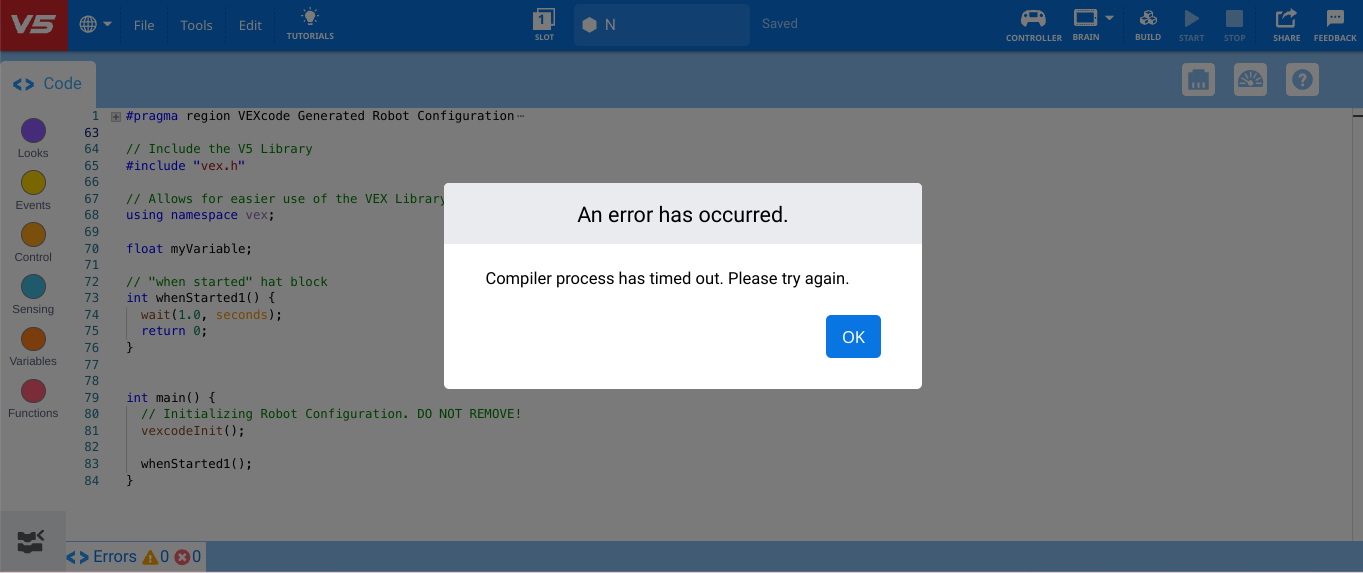Click the Start play button
The width and height of the screenshot is (1363, 573).
click(1191, 25)
